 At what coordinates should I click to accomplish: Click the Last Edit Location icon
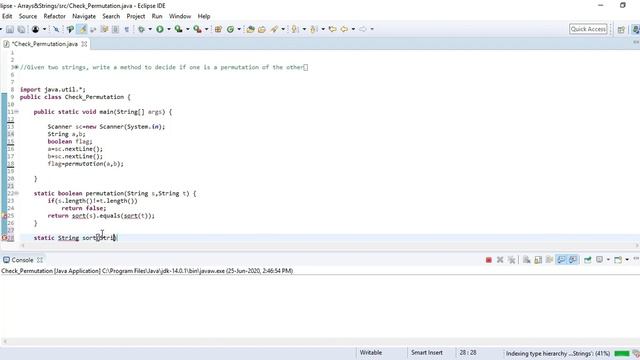click(332, 29)
